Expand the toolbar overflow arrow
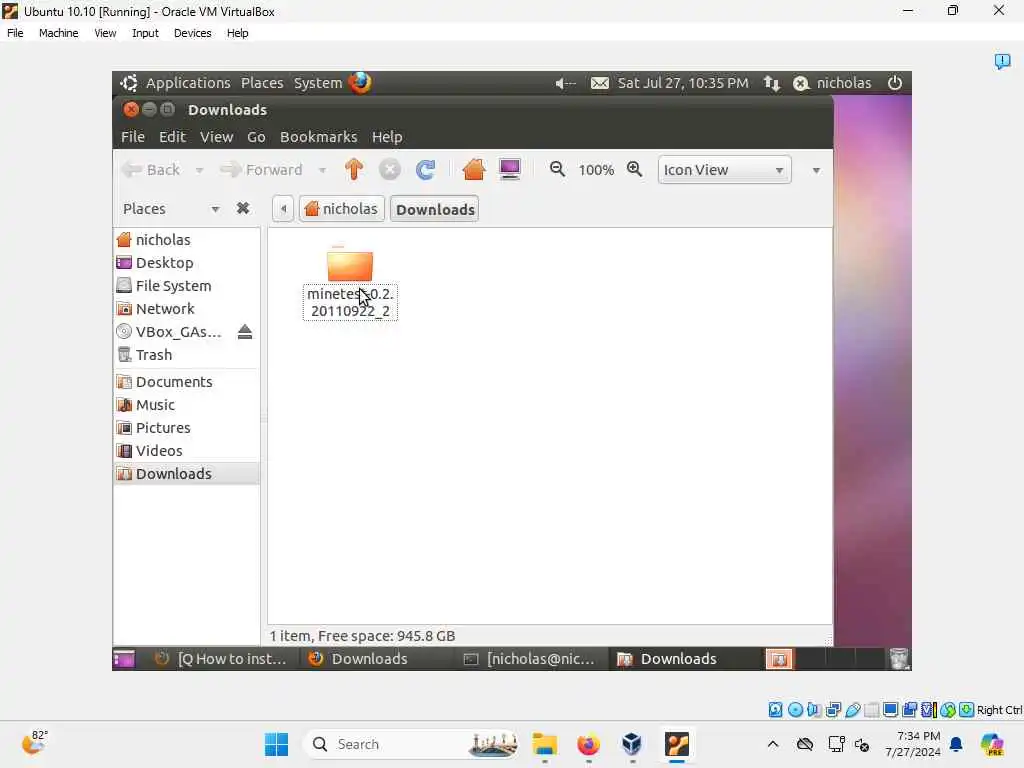 point(816,170)
